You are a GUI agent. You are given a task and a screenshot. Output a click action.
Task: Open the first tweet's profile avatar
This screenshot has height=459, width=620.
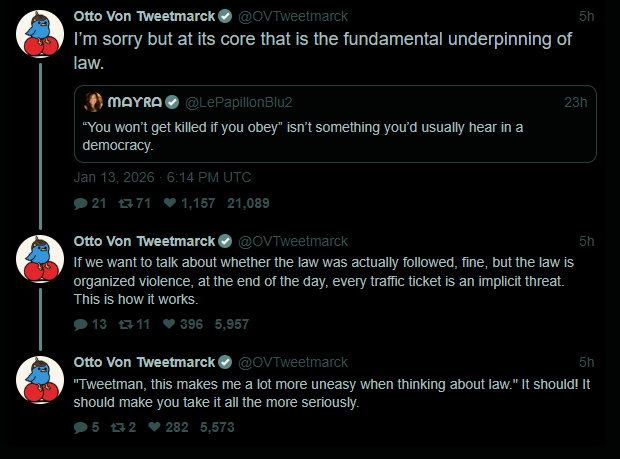click(41, 38)
